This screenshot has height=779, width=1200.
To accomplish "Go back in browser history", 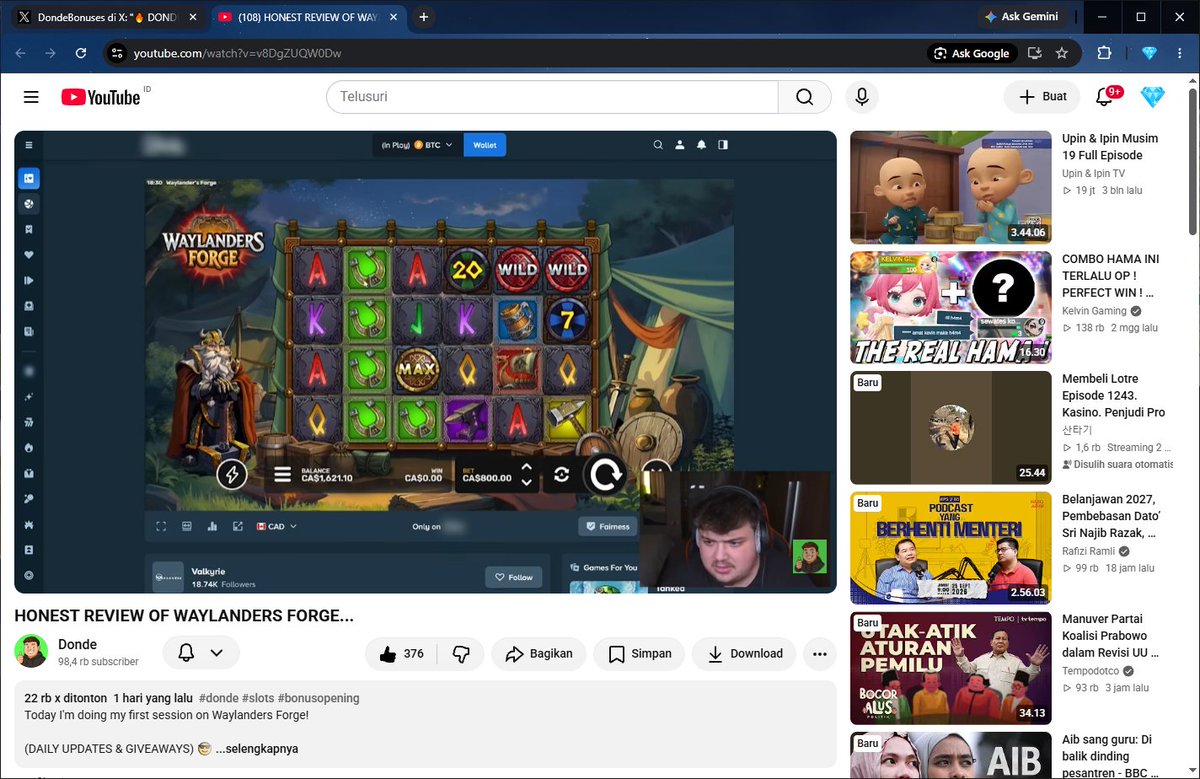I will (22, 53).
